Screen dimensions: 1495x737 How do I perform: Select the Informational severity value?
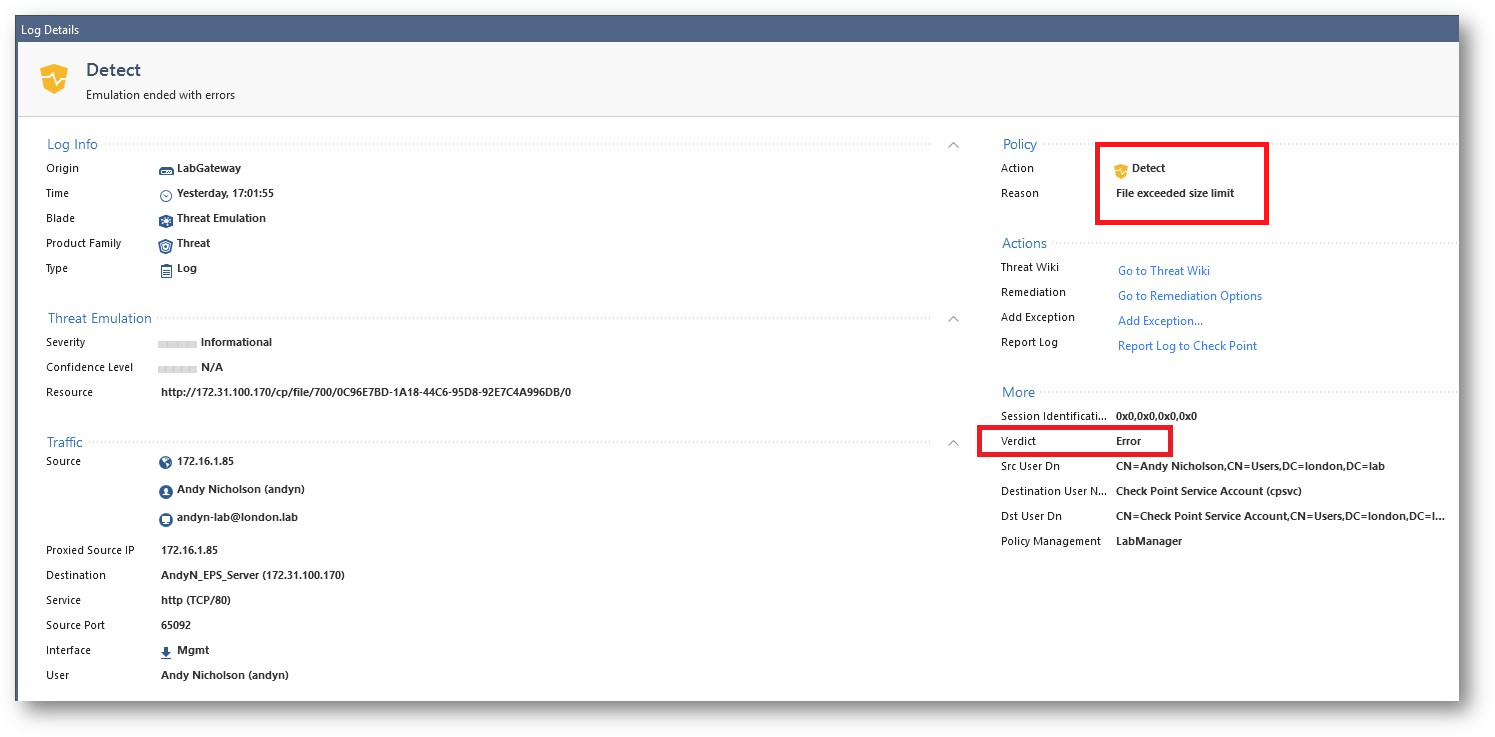236,342
